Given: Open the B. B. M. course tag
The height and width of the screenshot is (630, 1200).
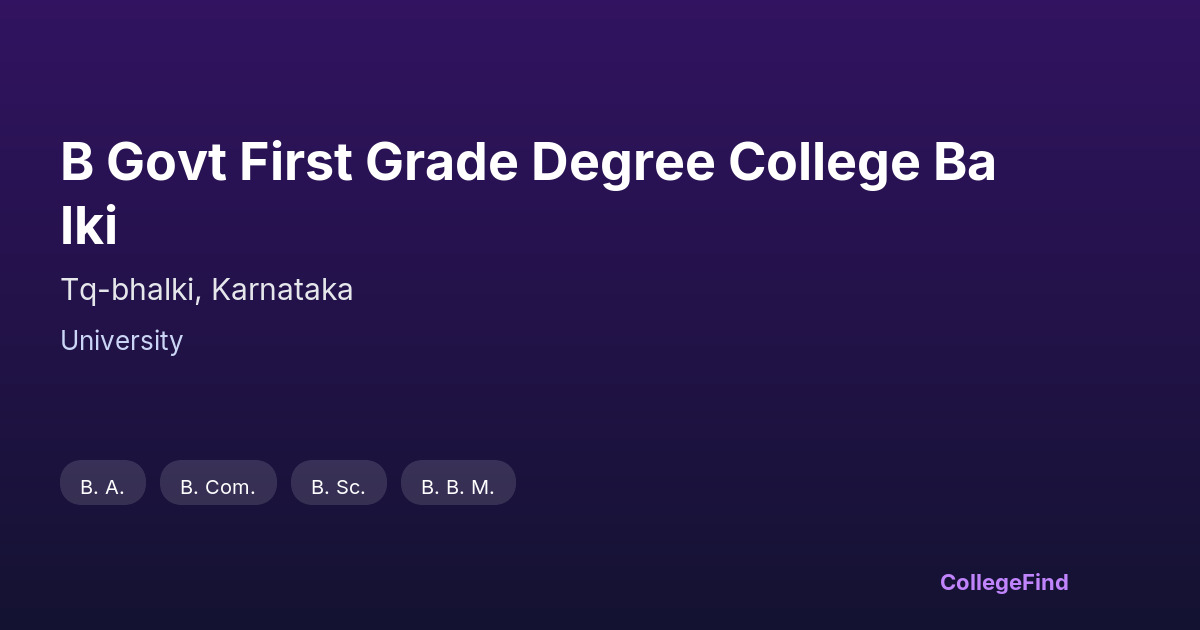Looking at the screenshot, I should click(x=458, y=487).
